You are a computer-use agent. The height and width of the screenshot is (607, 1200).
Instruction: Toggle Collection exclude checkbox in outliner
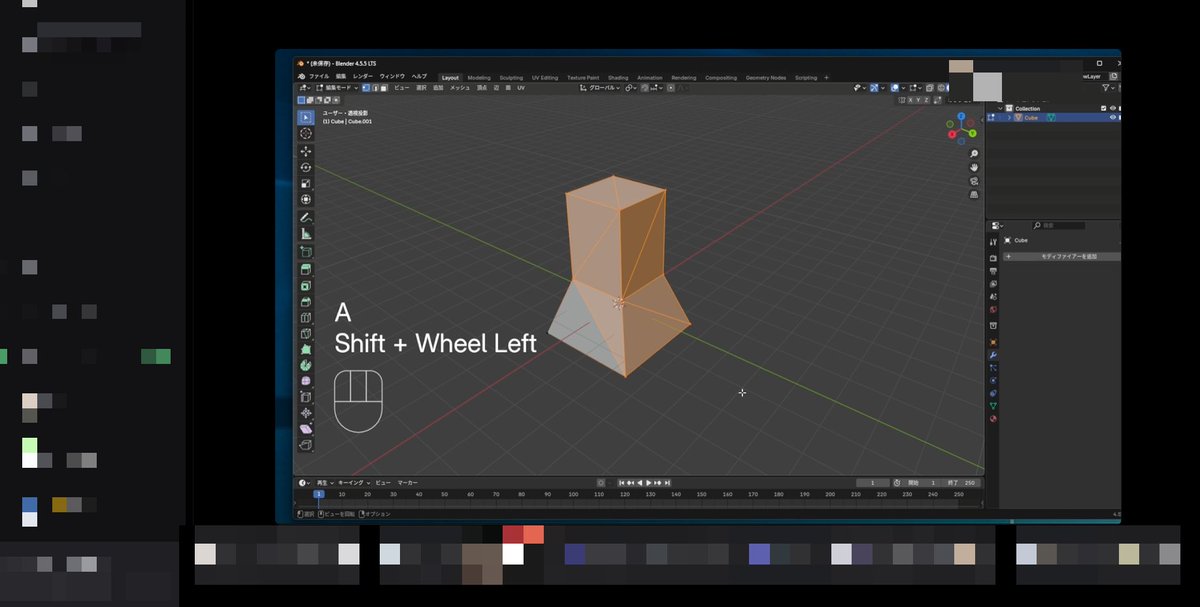point(1103,108)
